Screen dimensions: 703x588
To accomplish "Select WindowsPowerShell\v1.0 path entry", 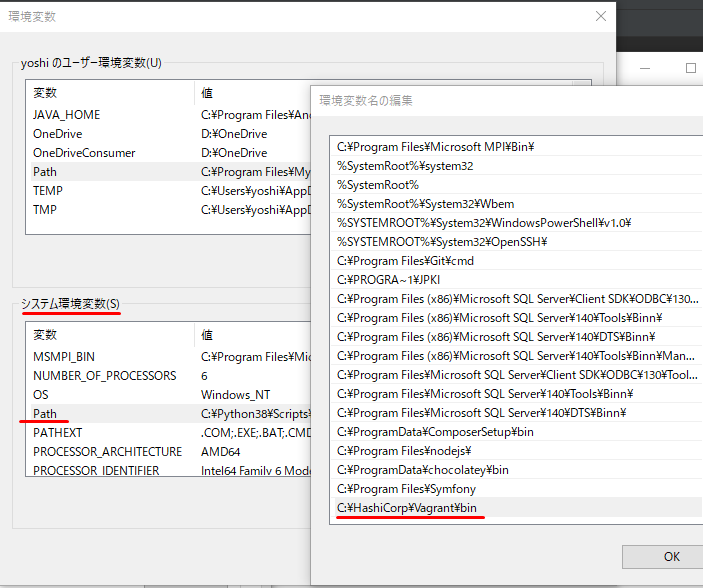I will pyautogui.click(x=518, y=223).
